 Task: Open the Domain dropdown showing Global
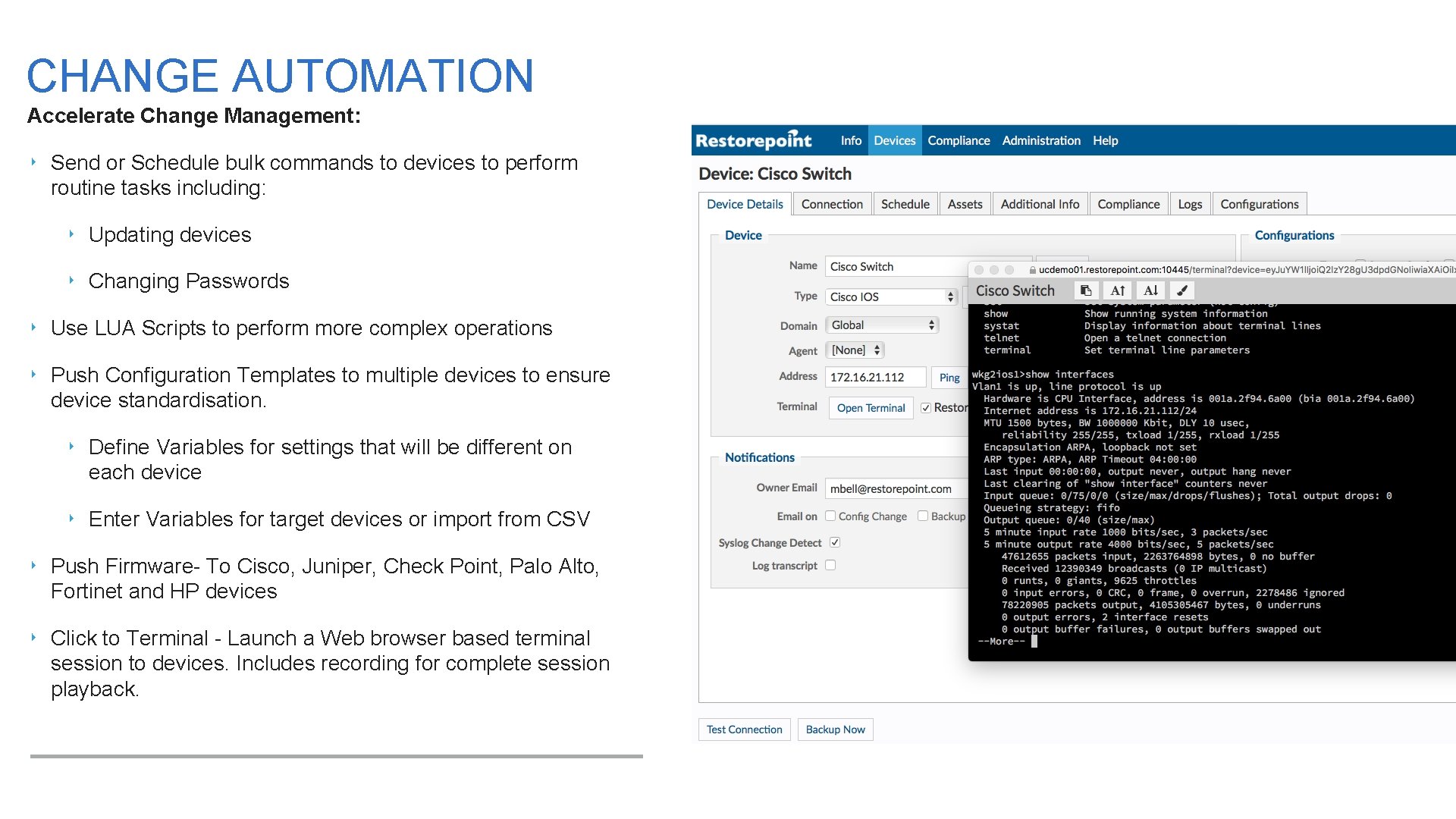[883, 325]
